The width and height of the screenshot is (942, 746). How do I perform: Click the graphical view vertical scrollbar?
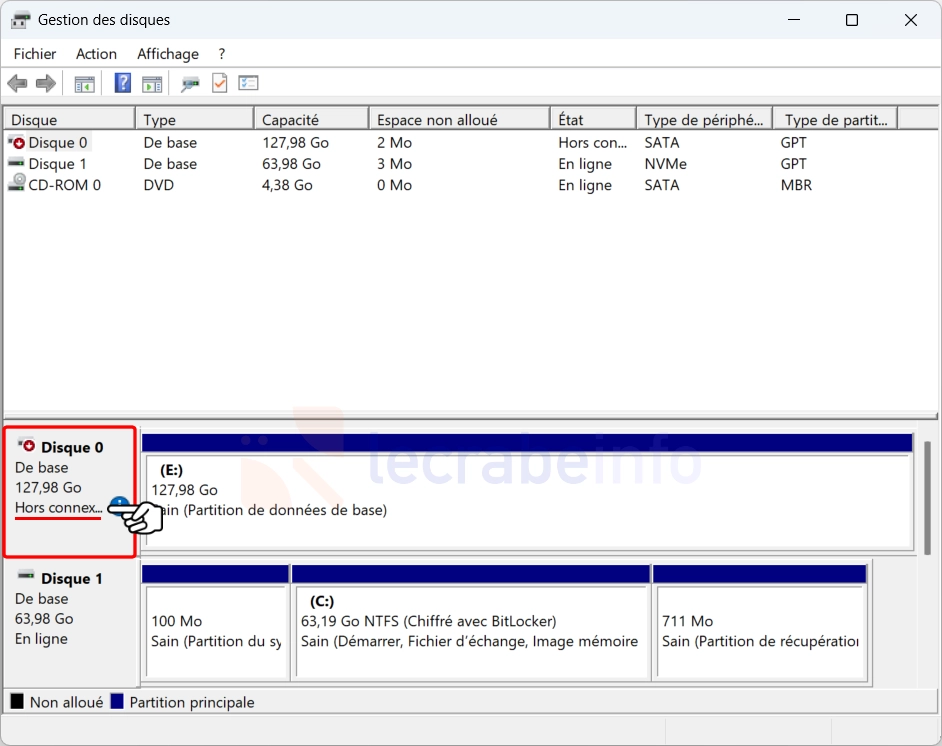(926, 500)
